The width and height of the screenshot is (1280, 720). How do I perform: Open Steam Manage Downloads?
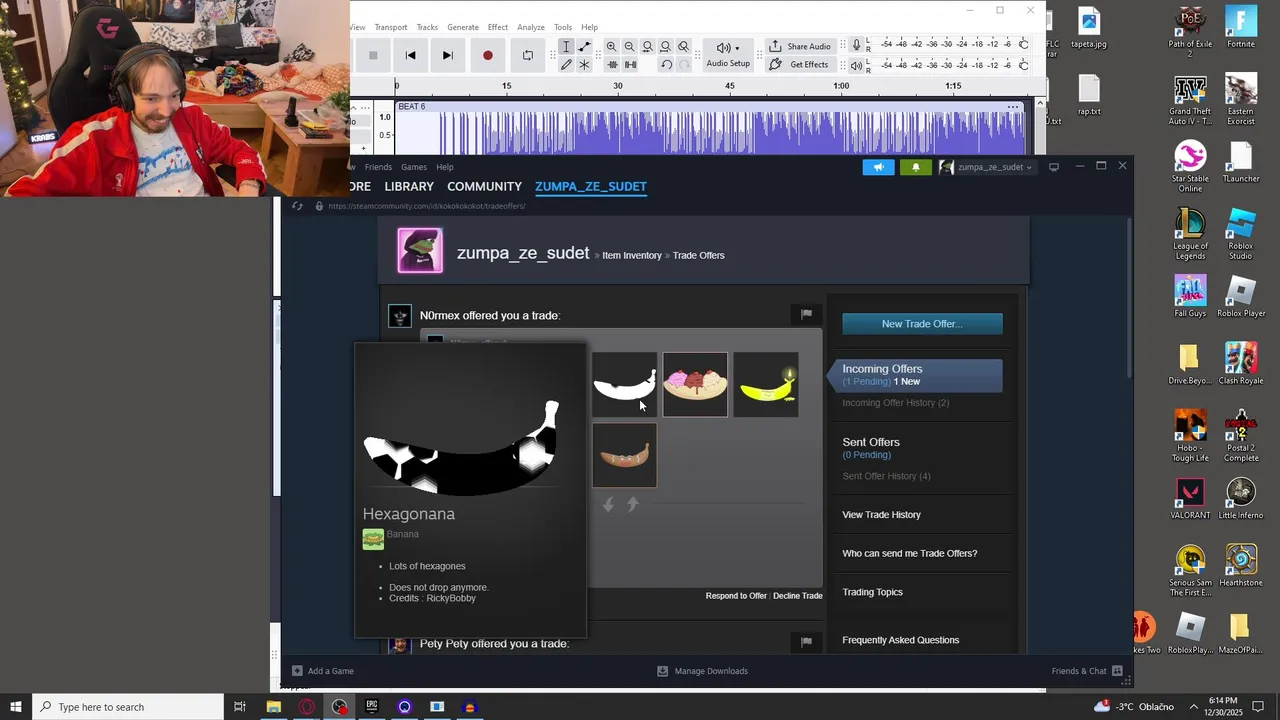coord(702,671)
